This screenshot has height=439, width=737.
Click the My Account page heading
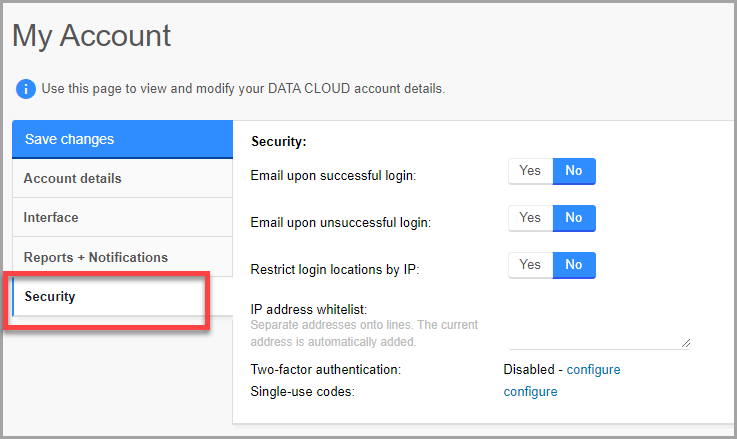[x=92, y=35]
